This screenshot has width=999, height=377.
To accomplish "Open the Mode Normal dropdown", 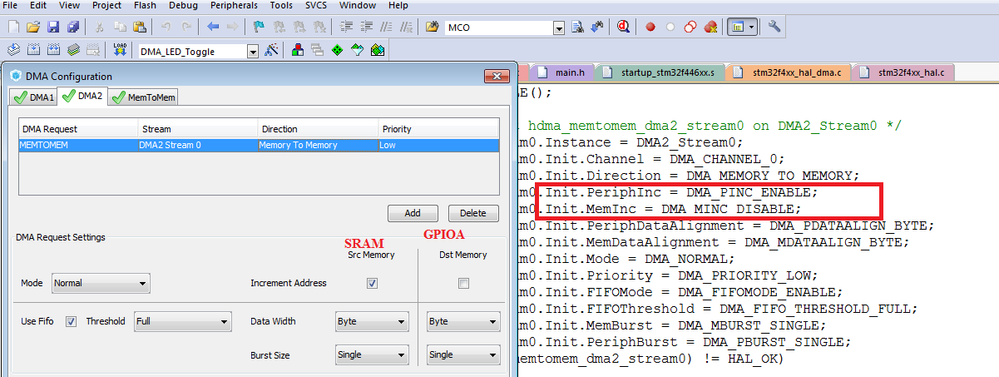I will 101,283.
